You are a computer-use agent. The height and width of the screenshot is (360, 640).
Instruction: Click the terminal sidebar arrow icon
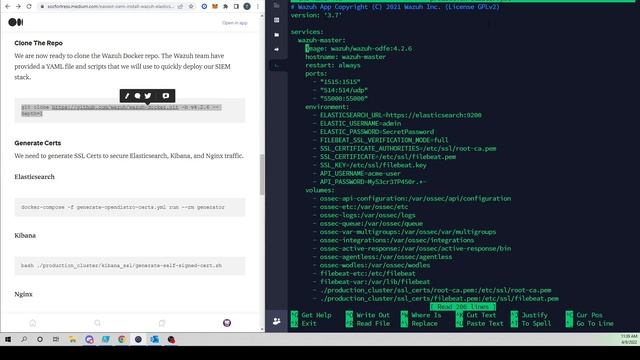point(277,49)
